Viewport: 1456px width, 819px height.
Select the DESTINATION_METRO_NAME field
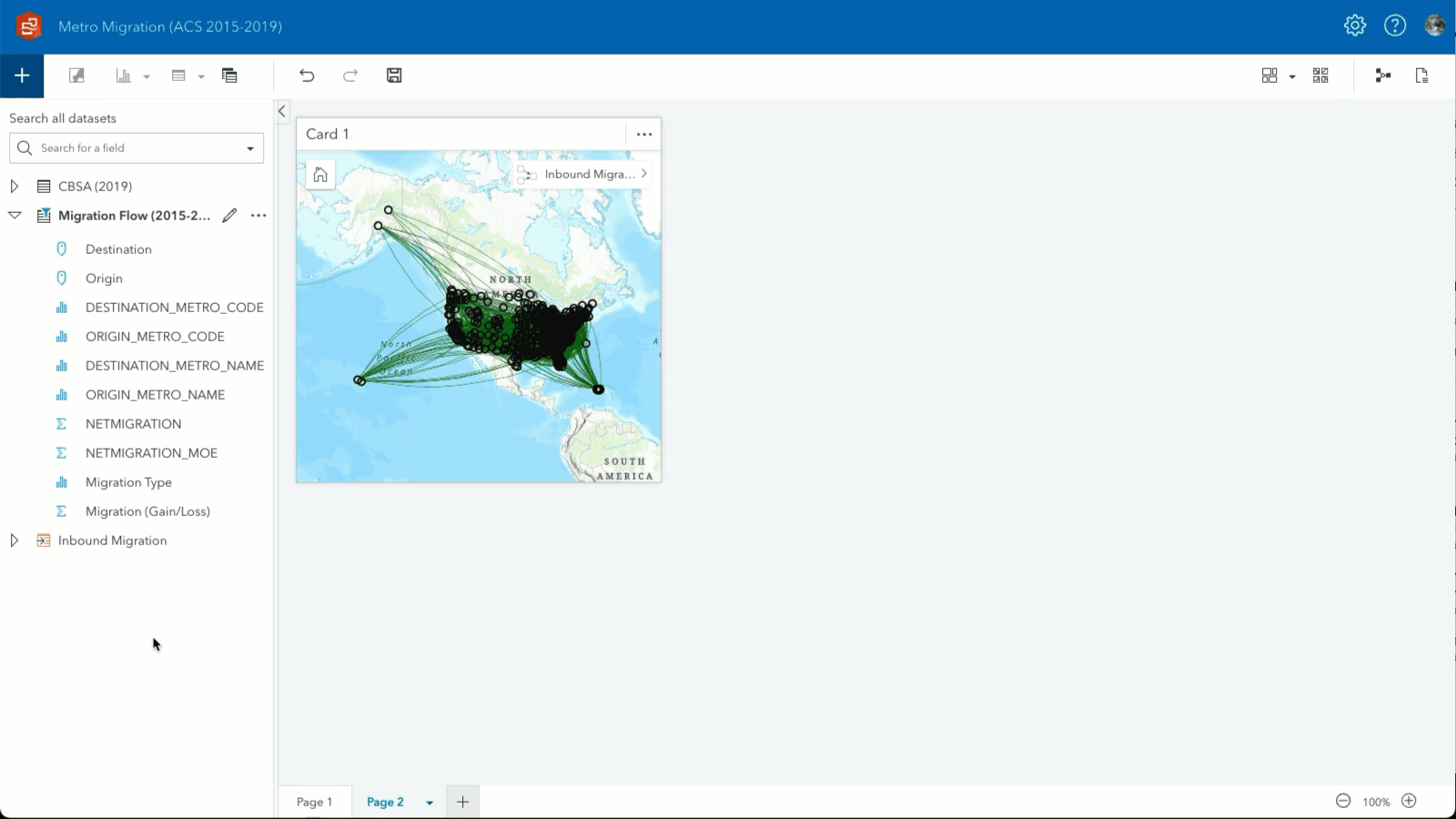click(x=175, y=366)
